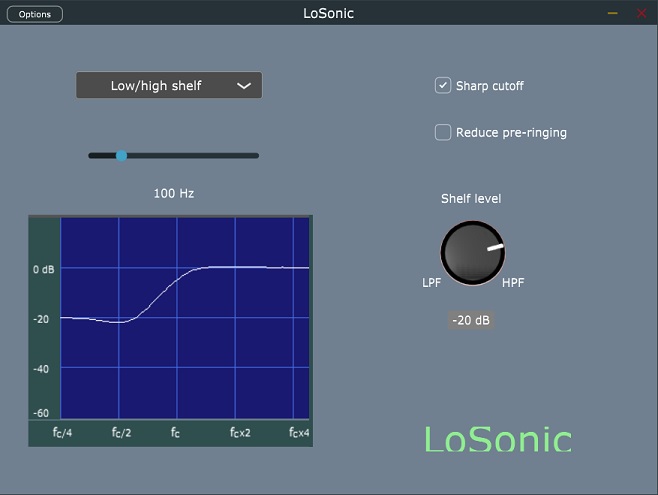Click the HPF label beside the knob
This screenshot has width=658, height=495.
[513, 283]
